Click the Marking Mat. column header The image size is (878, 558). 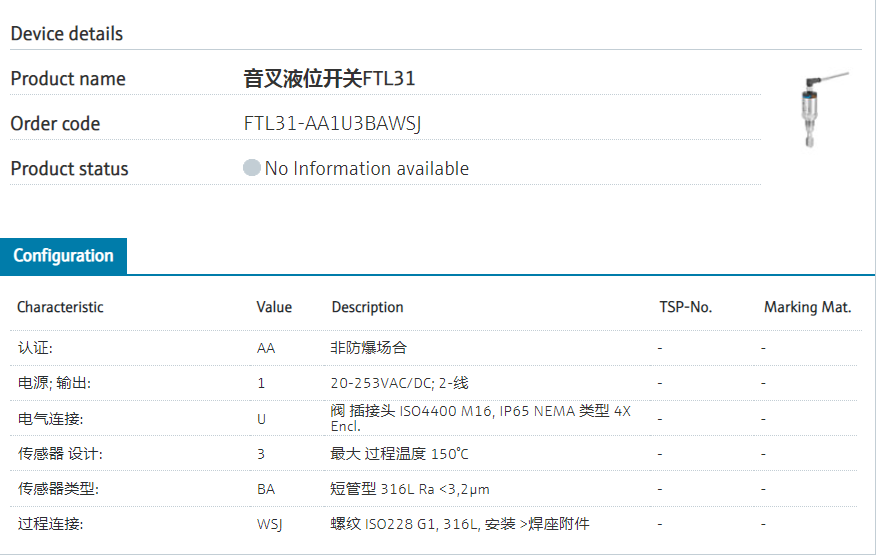(x=807, y=307)
